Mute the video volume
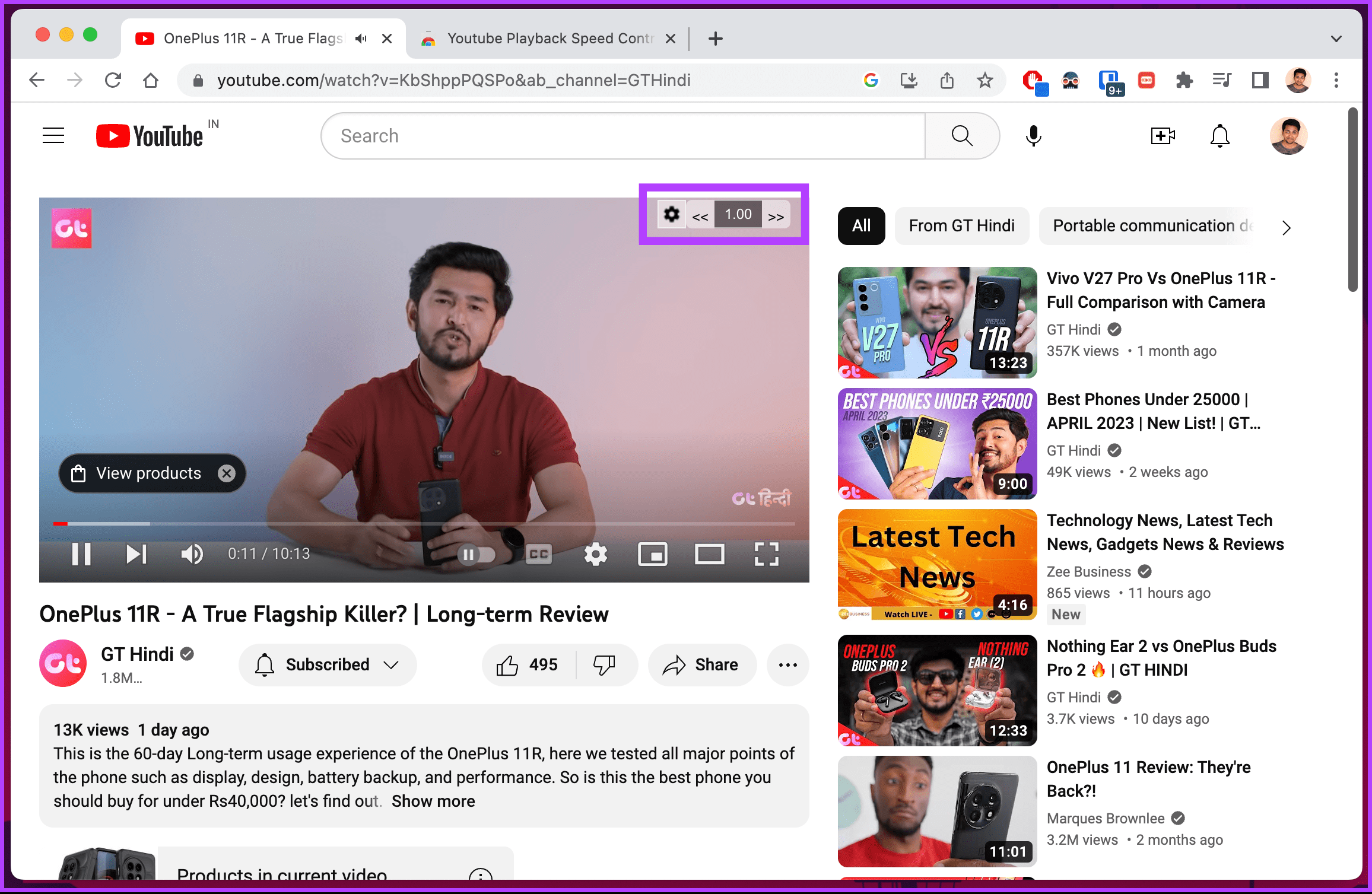The image size is (1372, 894). (192, 554)
